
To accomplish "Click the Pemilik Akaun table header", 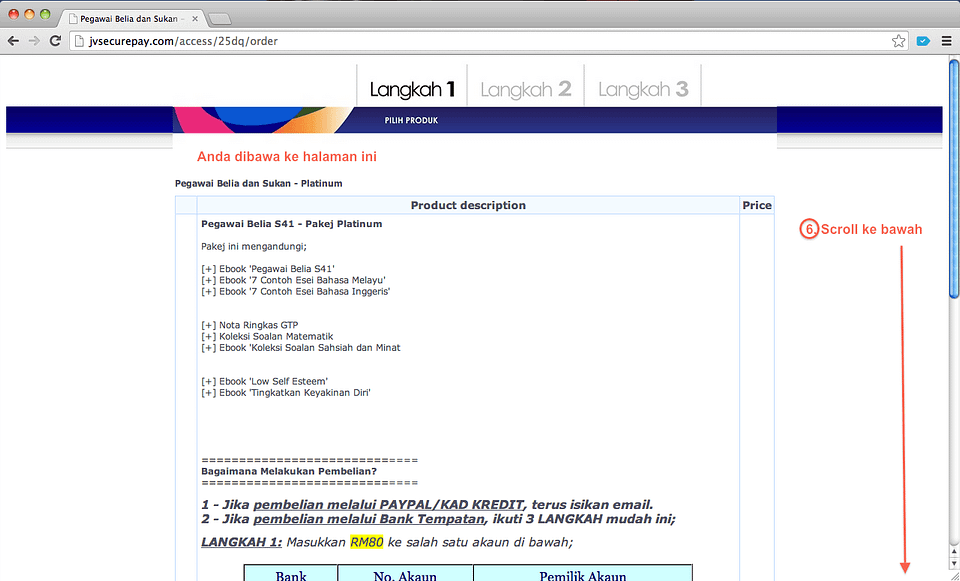I will click(x=583, y=575).
